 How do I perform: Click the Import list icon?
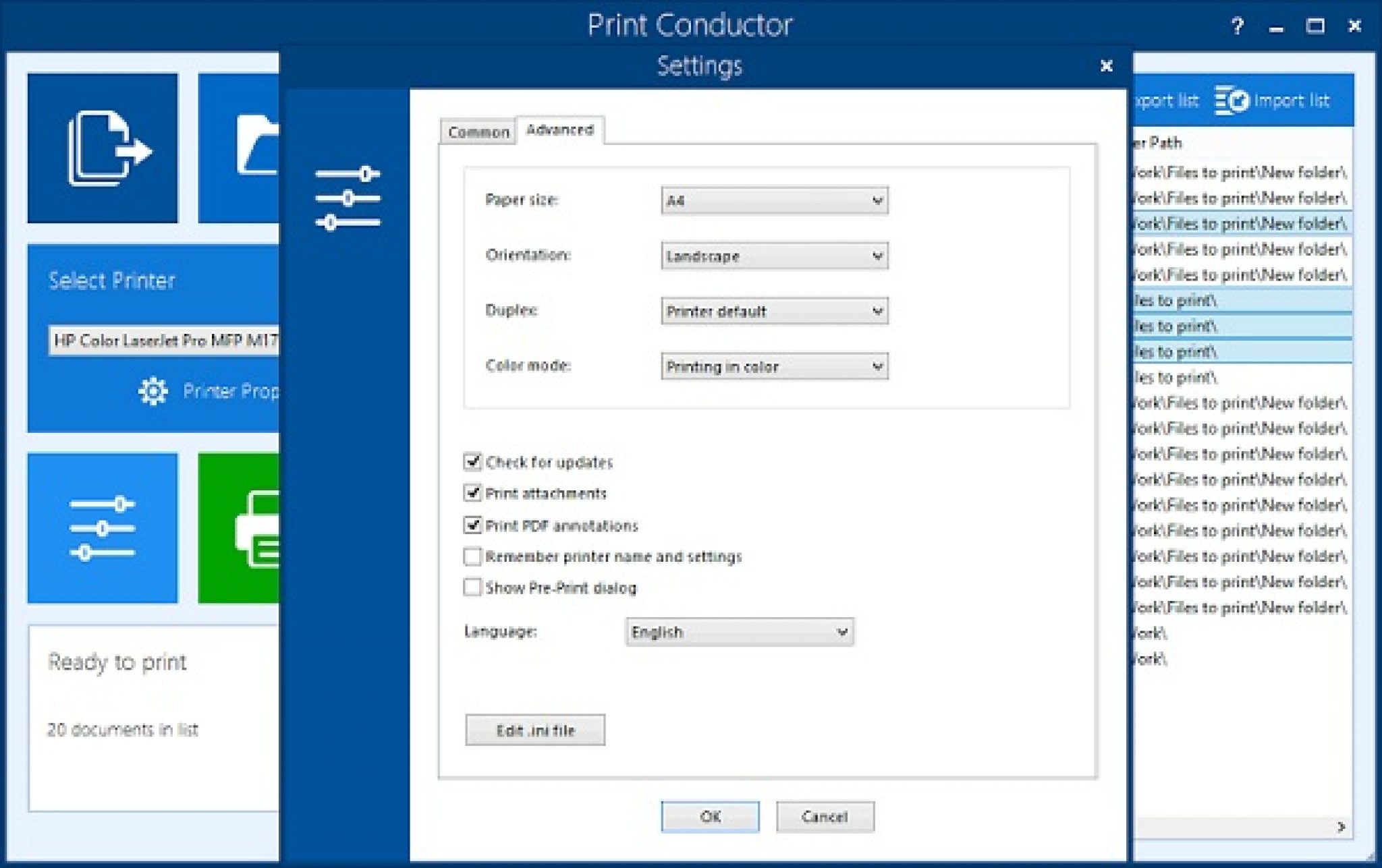[x=1232, y=100]
